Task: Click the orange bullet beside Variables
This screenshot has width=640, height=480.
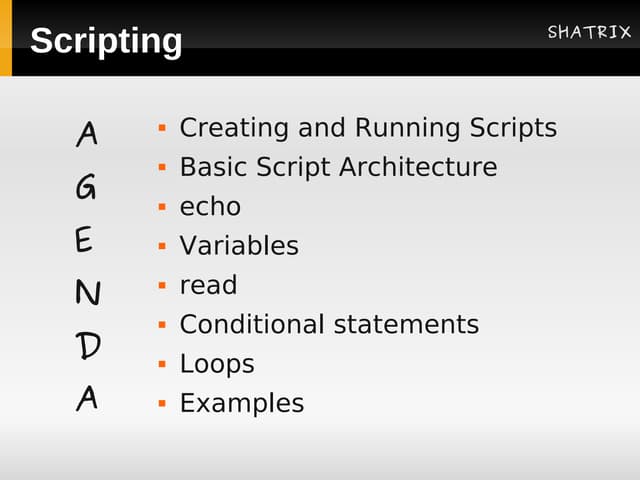Action: point(160,246)
